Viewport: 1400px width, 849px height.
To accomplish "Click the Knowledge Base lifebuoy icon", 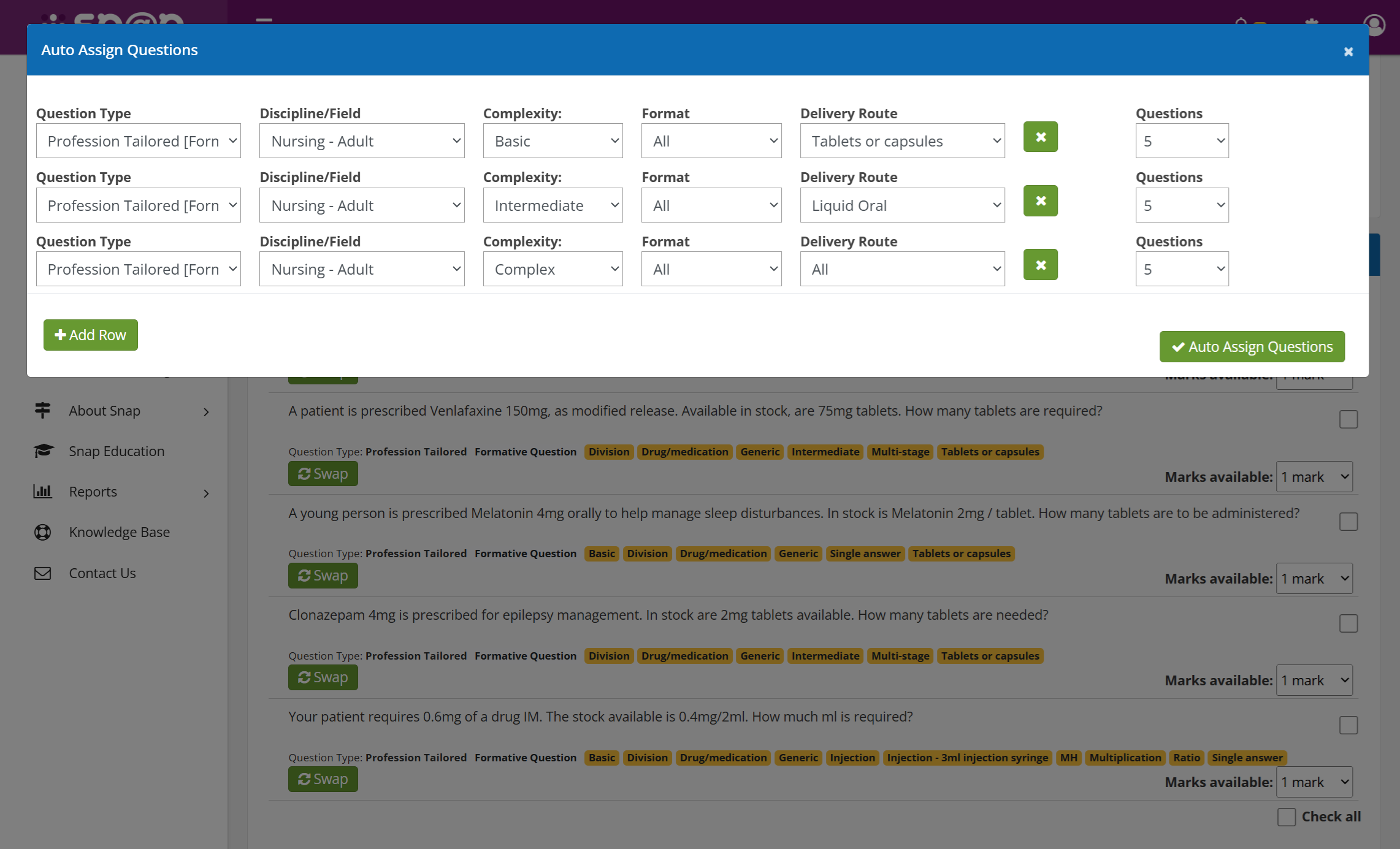I will (42, 532).
